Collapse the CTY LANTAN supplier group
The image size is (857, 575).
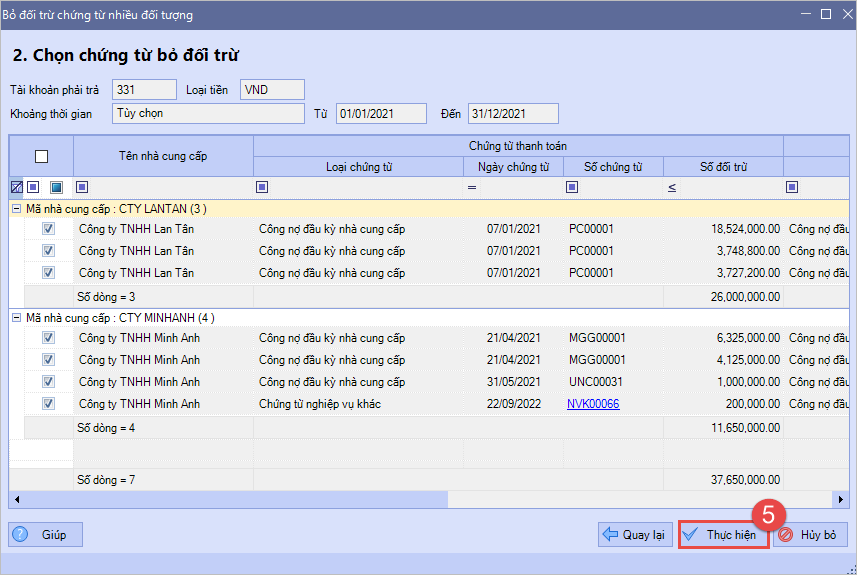(16, 208)
